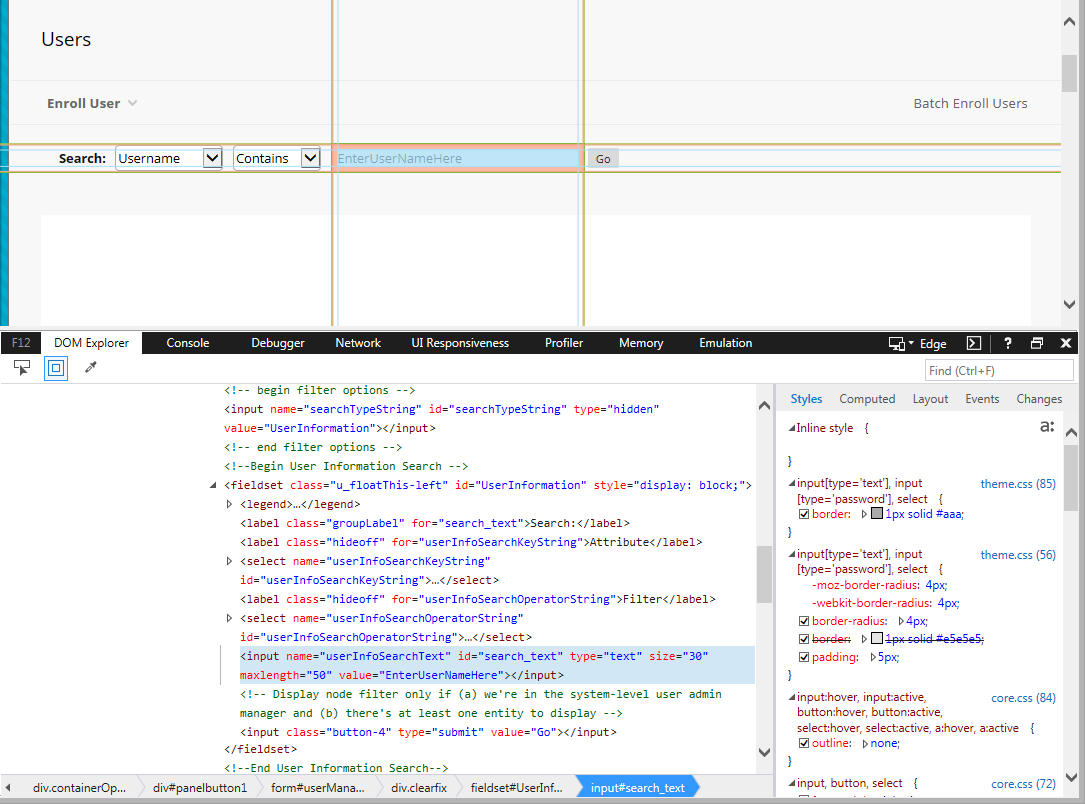Screen dimensions: 1085x804
Task: Select the fieldset#UserInf... breadcrumb
Action: click(x=516, y=787)
